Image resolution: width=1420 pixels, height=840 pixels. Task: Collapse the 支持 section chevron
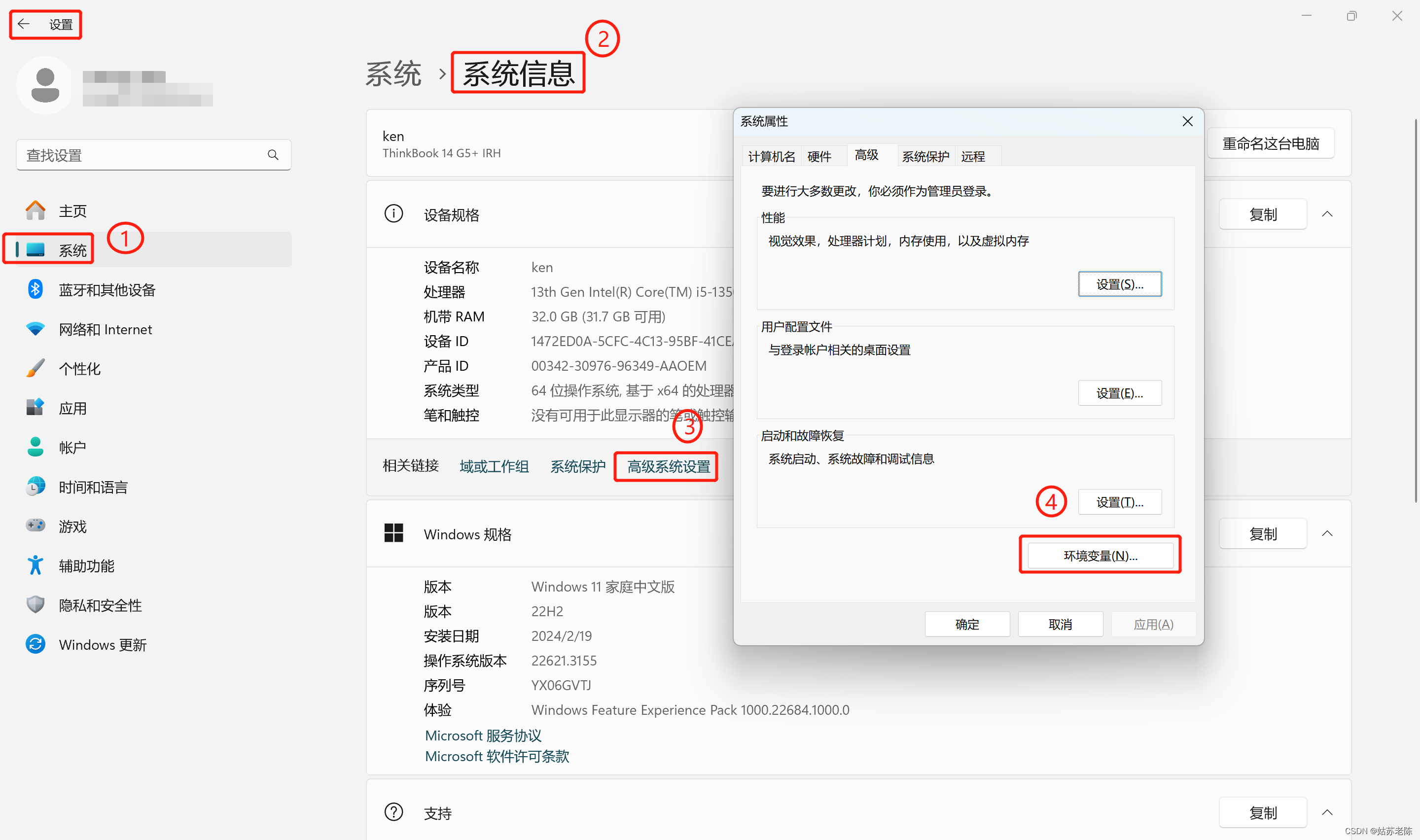pyautogui.click(x=1327, y=813)
